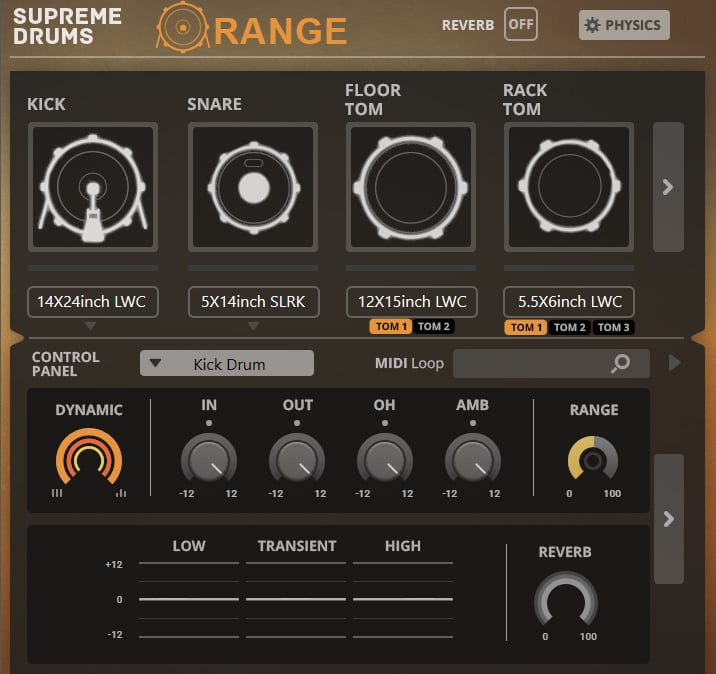Select Floor Tom TOM 1 tab
This screenshot has height=674, width=716.
[x=390, y=327]
